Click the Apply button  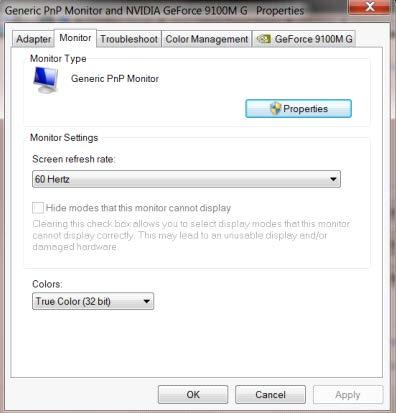coord(348,395)
